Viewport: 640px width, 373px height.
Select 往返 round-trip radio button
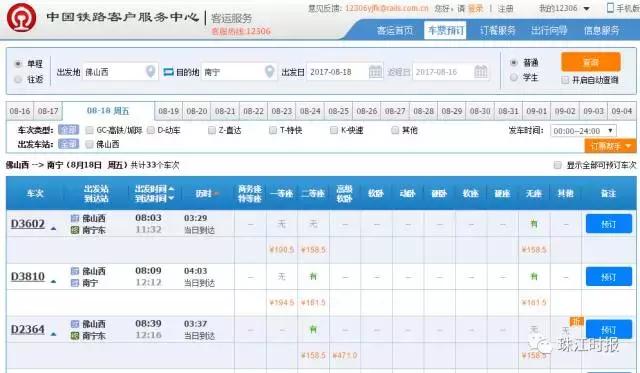pyautogui.click(x=18, y=79)
